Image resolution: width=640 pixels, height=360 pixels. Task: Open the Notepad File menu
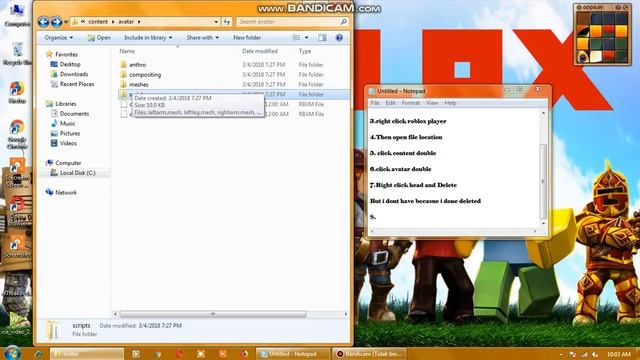click(375, 103)
